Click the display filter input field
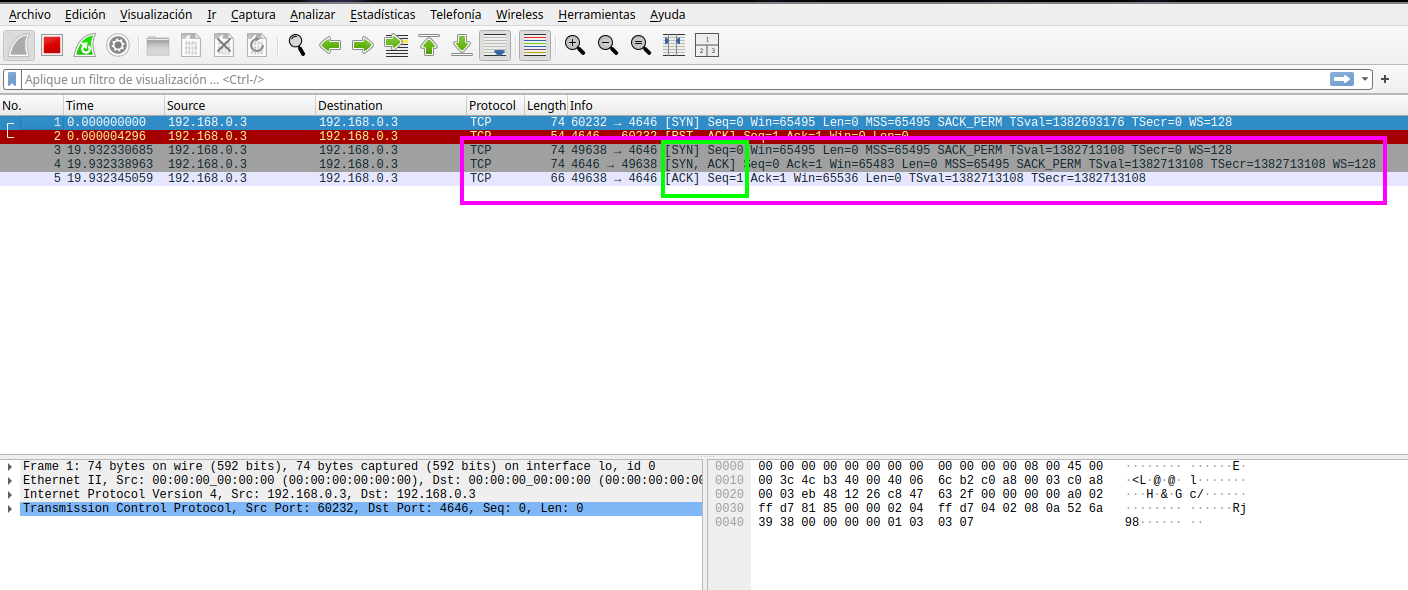The width and height of the screenshot is (1408, 590). (x=675, y=79)
